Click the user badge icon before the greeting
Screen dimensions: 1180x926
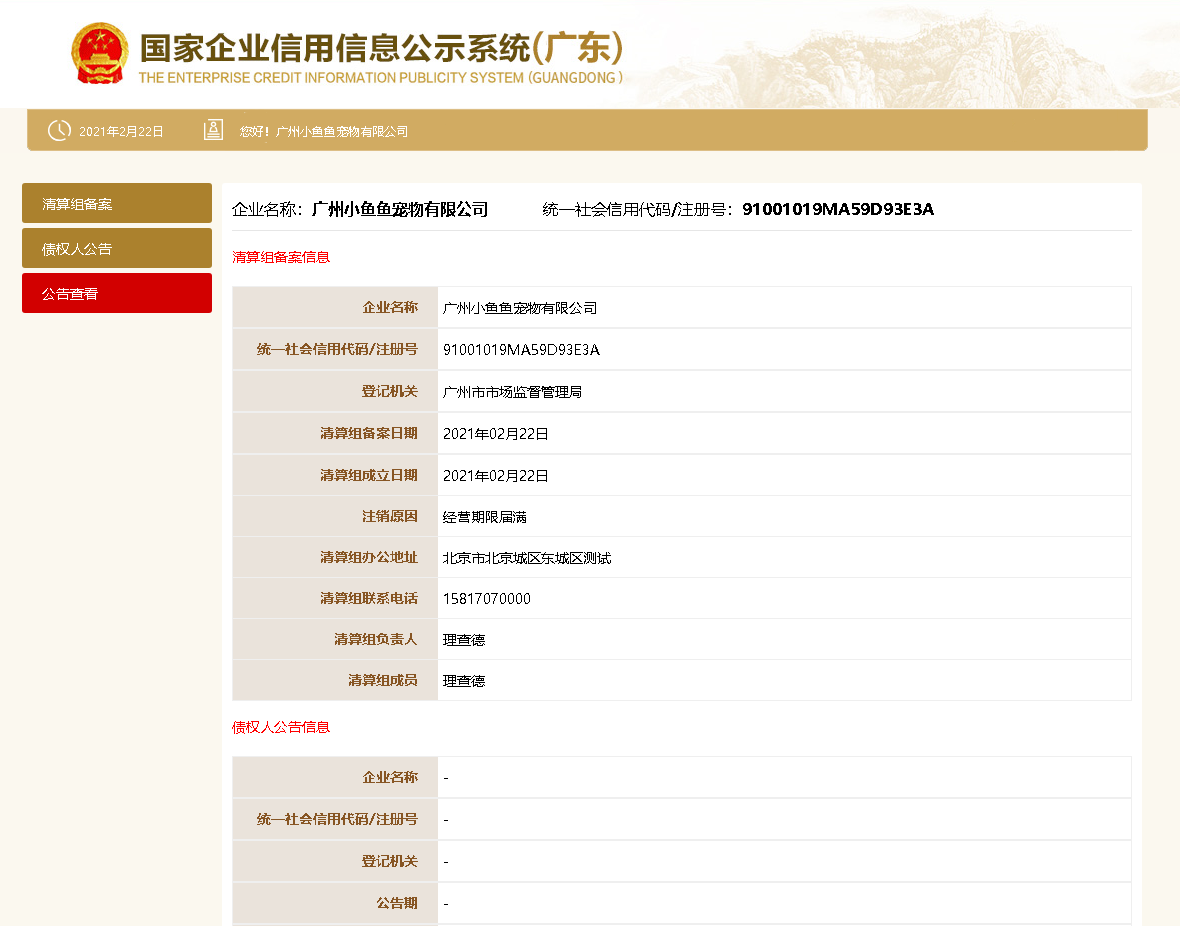tap(213, 129)
